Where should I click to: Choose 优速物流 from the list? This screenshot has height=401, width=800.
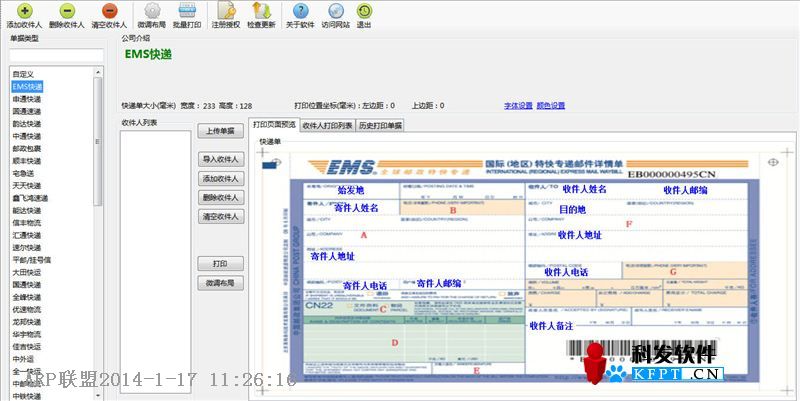tap(27, 309)
